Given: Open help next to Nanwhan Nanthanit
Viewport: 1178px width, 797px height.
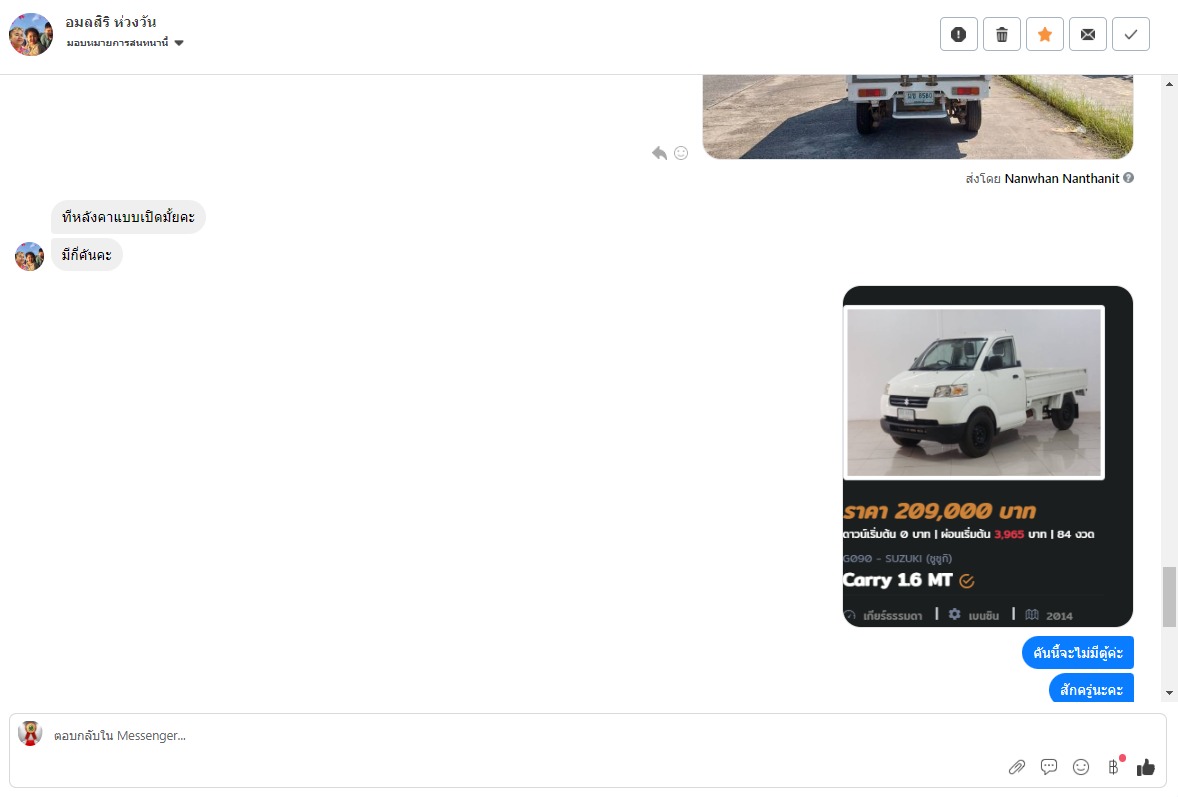Looking at the screenshot, I should pyautogui.click(x=1128, y=178).
